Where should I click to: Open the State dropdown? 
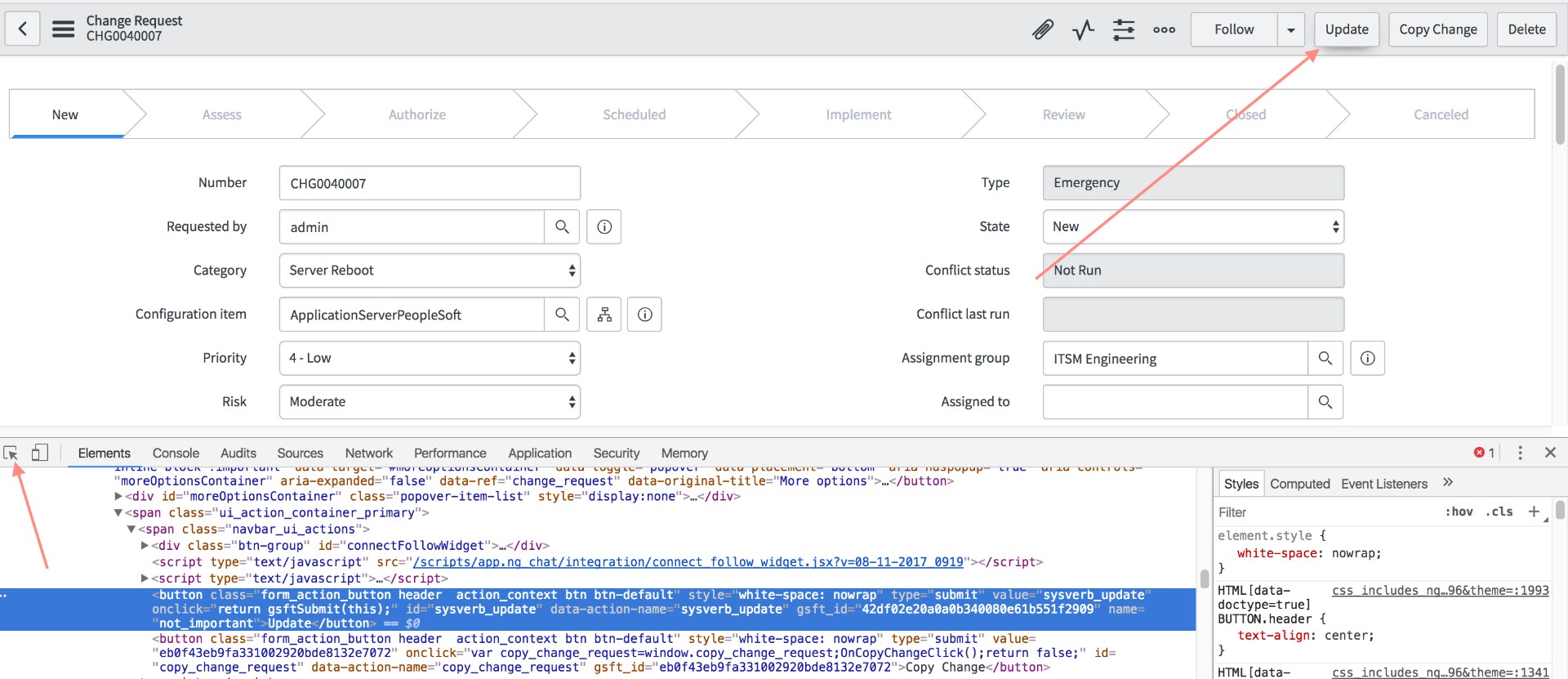(1193, 227)
